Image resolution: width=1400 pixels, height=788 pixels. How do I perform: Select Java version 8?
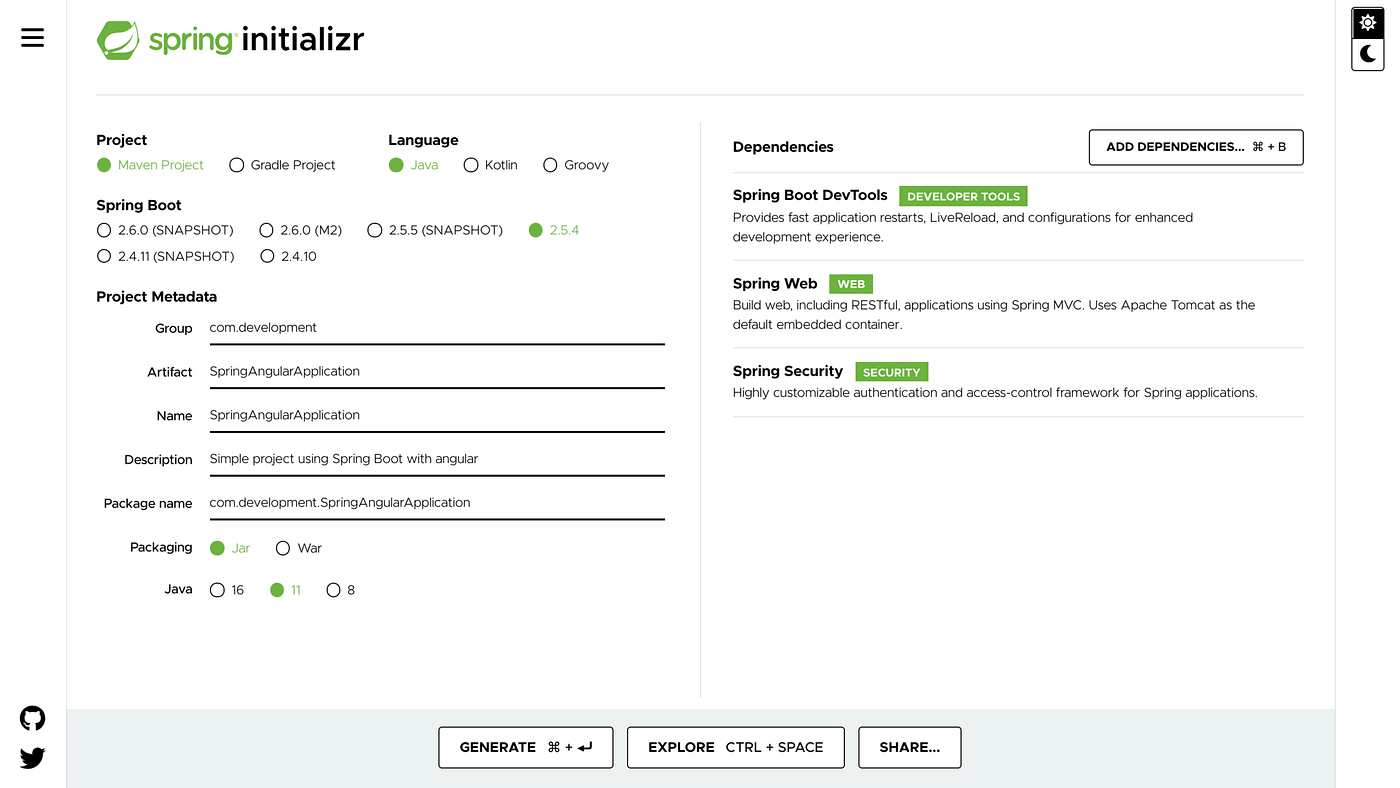pos(341,590)
